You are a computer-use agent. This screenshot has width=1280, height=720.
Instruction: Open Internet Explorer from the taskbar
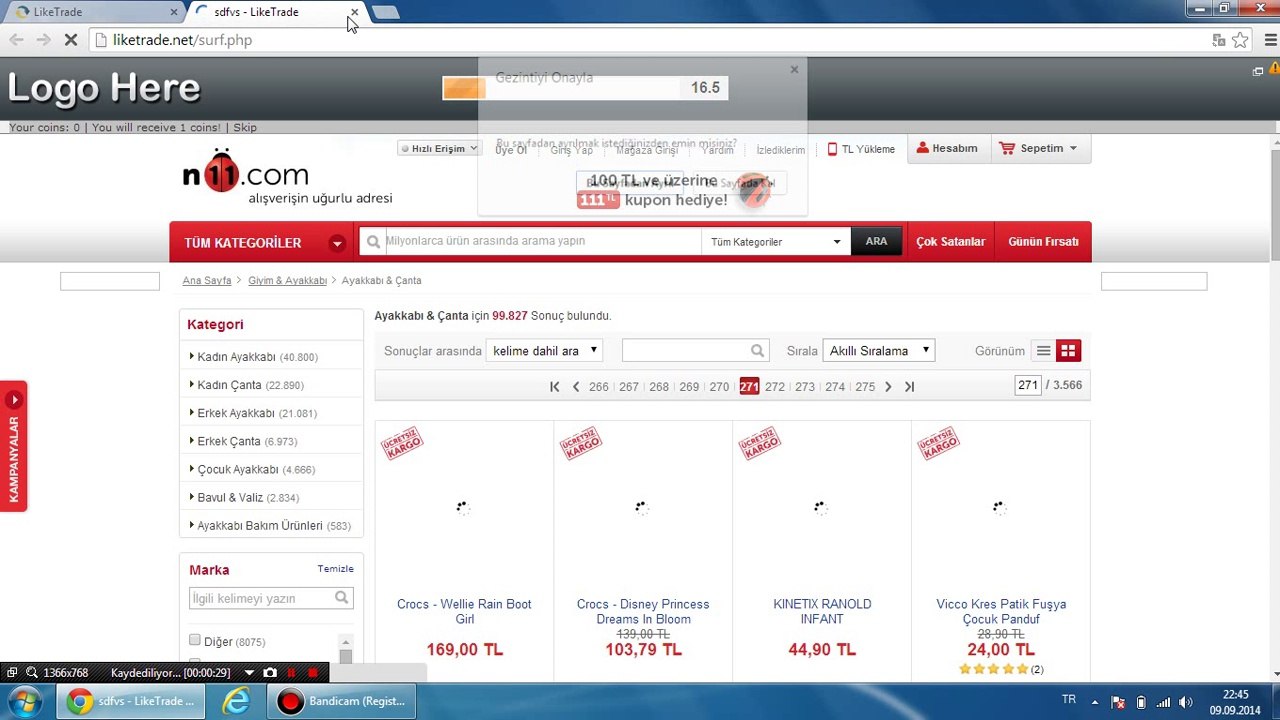tap(236, 701)
